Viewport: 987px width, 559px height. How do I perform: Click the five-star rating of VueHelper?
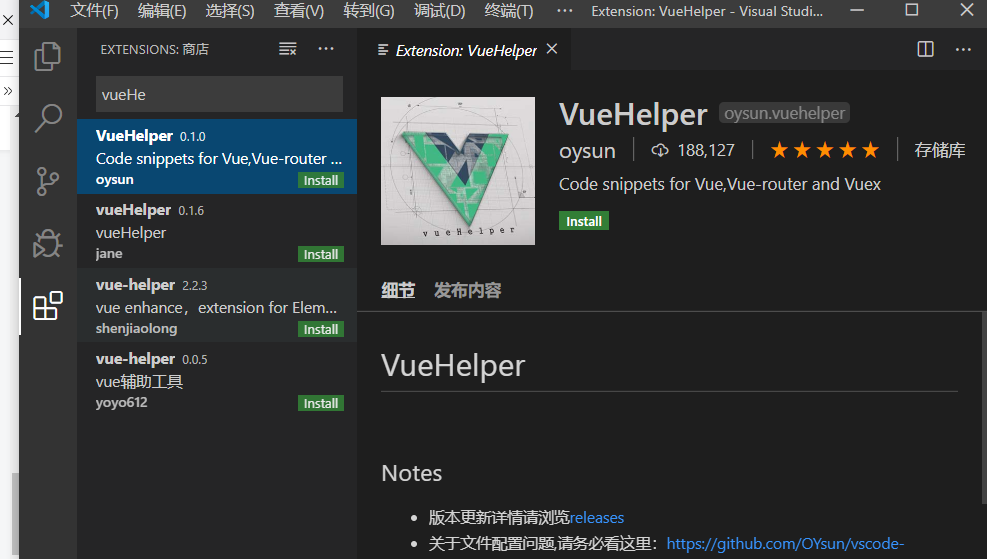click(825, 150)
